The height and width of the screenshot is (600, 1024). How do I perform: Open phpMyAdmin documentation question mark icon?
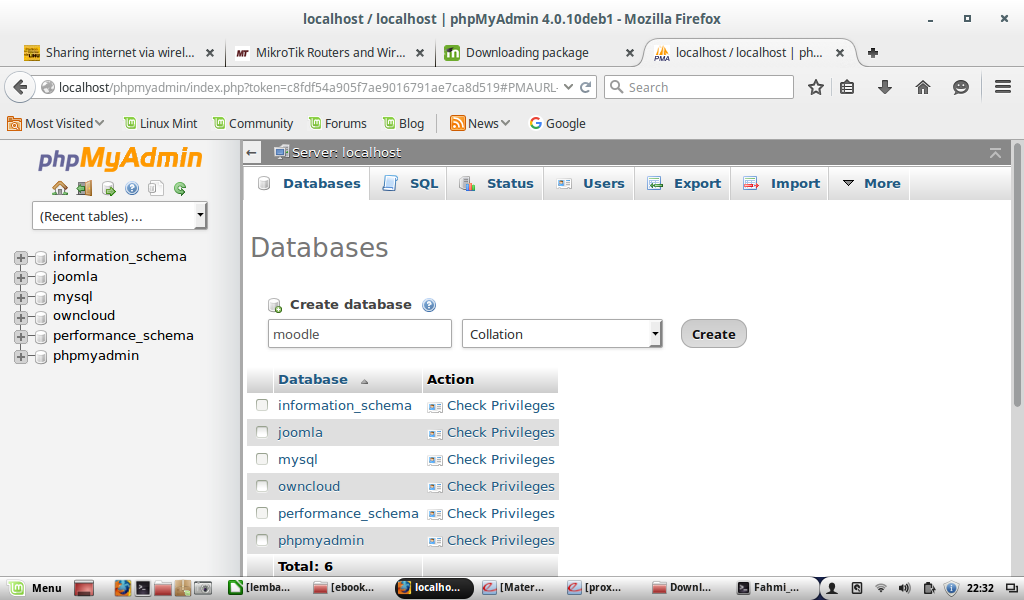131,188
